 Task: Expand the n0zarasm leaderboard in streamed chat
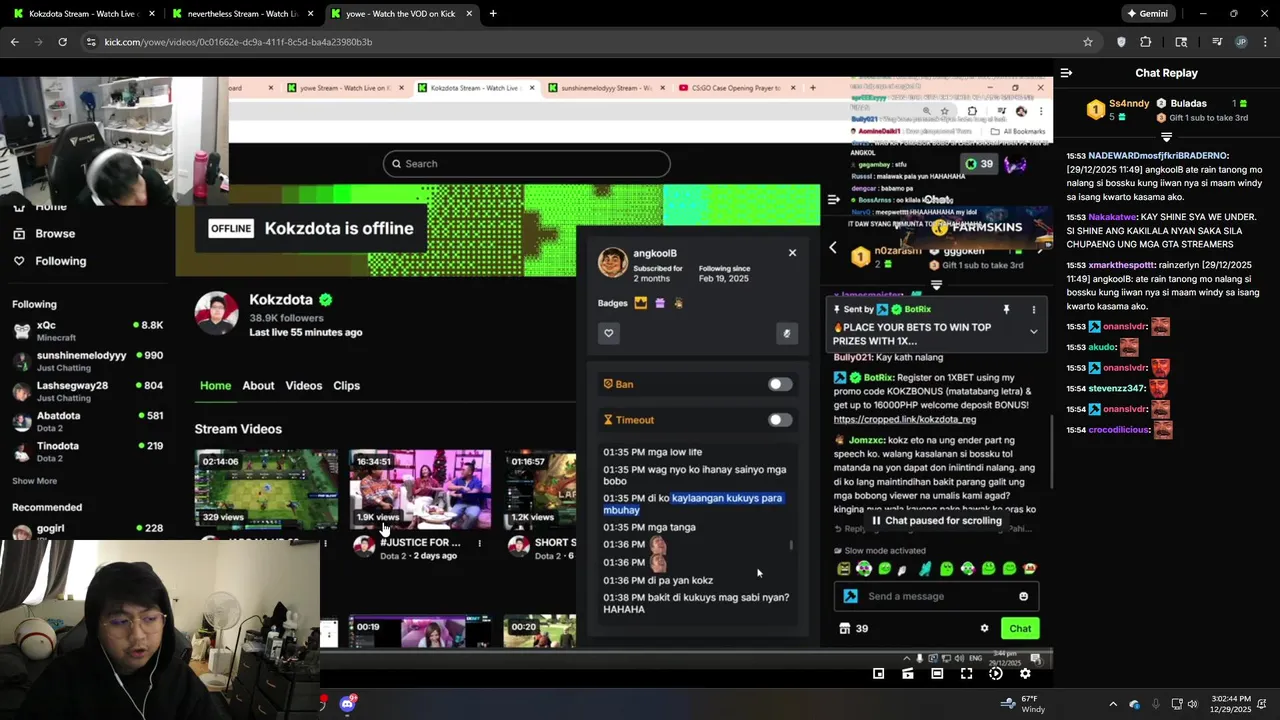[937, 285]
